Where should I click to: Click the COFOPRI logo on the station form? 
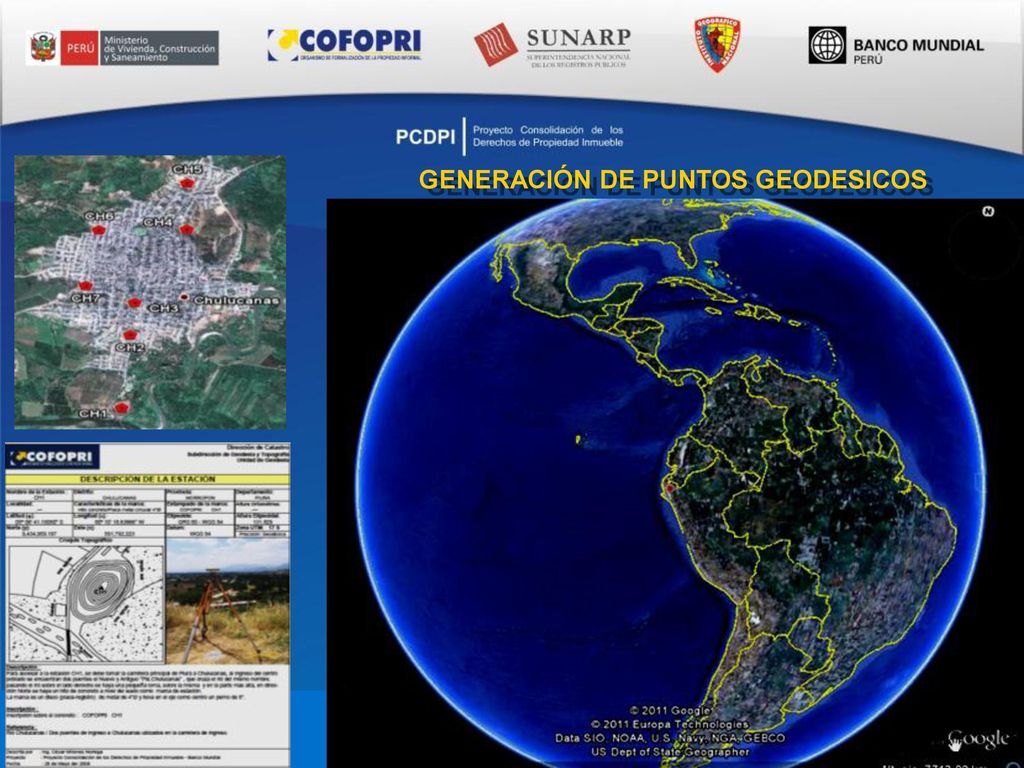click(52, 456)
